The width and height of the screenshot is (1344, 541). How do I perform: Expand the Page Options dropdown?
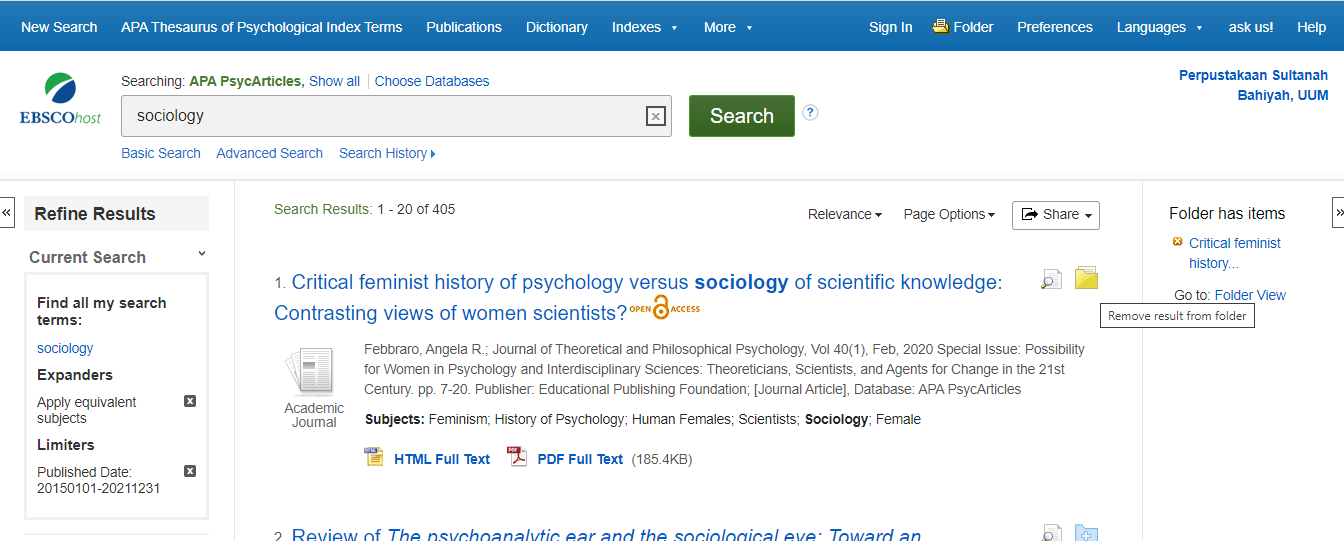(x=949, y=214)
